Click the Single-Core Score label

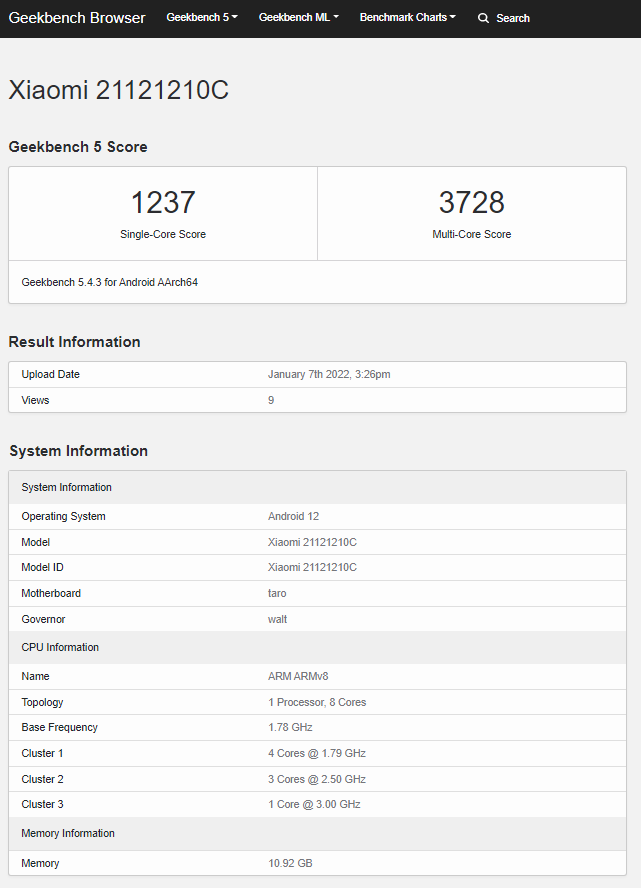163,234
